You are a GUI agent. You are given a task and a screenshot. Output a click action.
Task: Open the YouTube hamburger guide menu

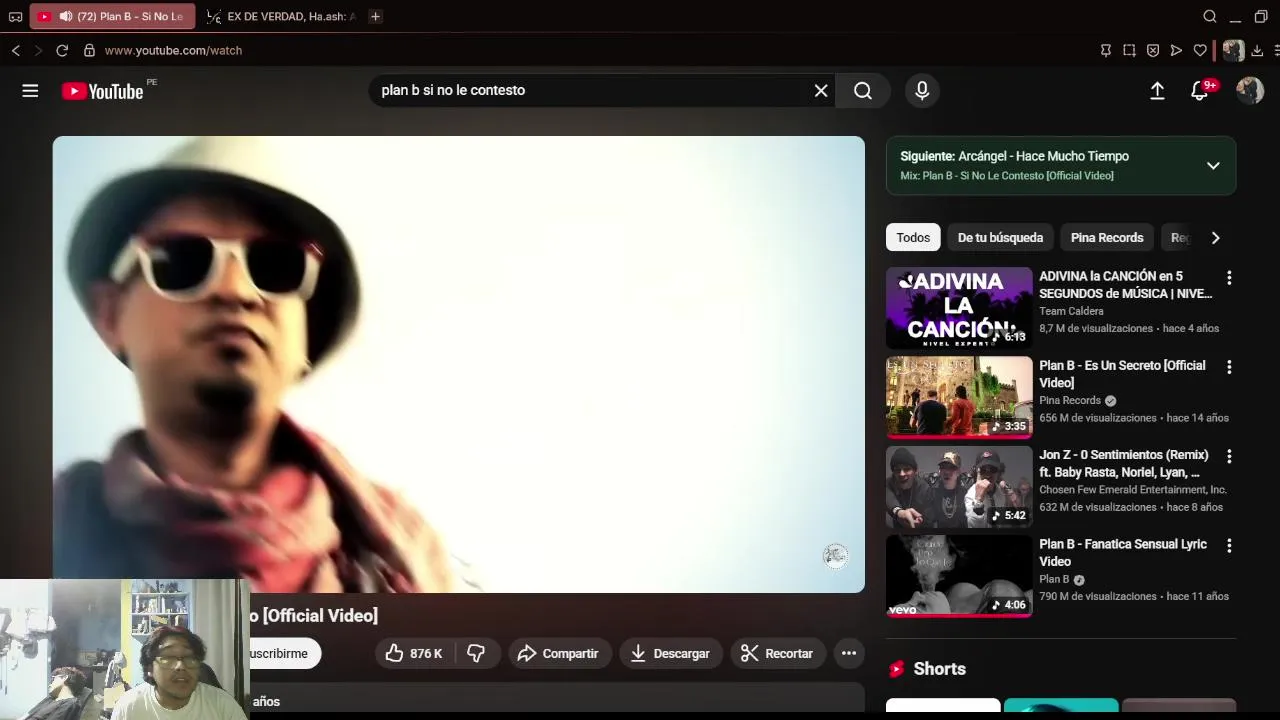click(30, 91)
